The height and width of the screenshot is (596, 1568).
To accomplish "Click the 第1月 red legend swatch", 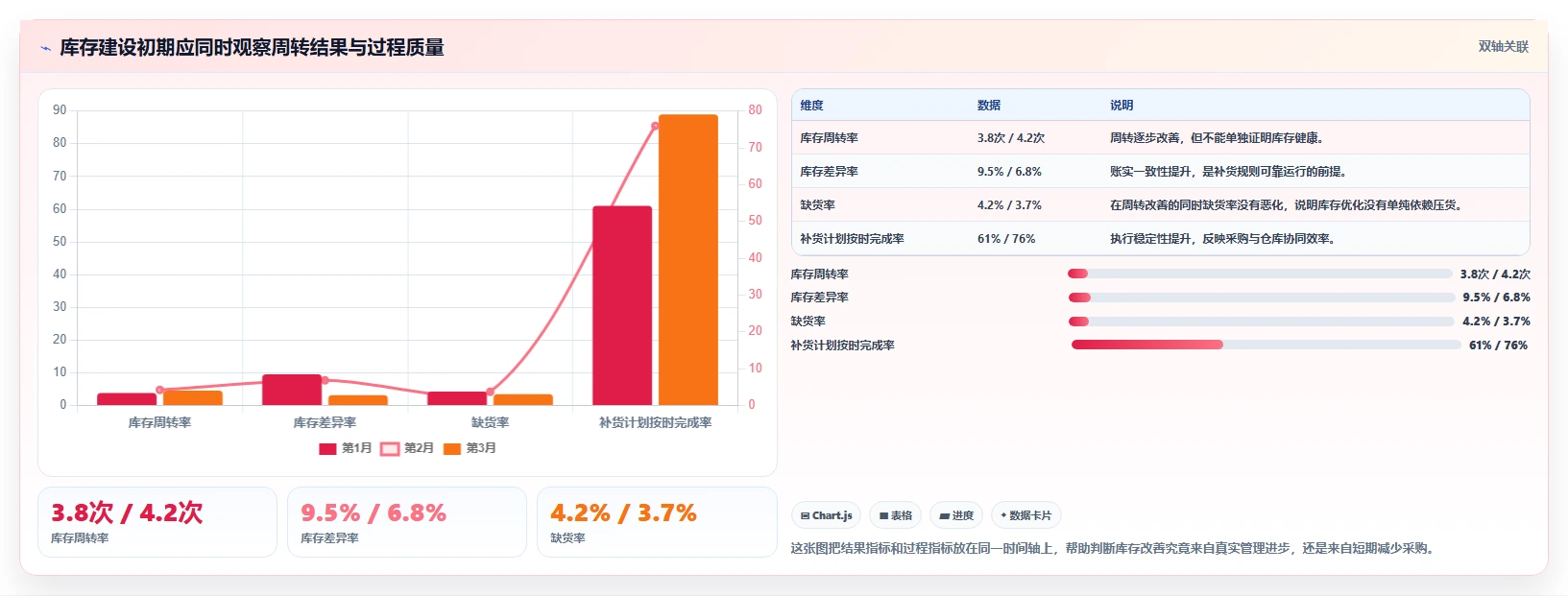I will [x=327, y=449].
